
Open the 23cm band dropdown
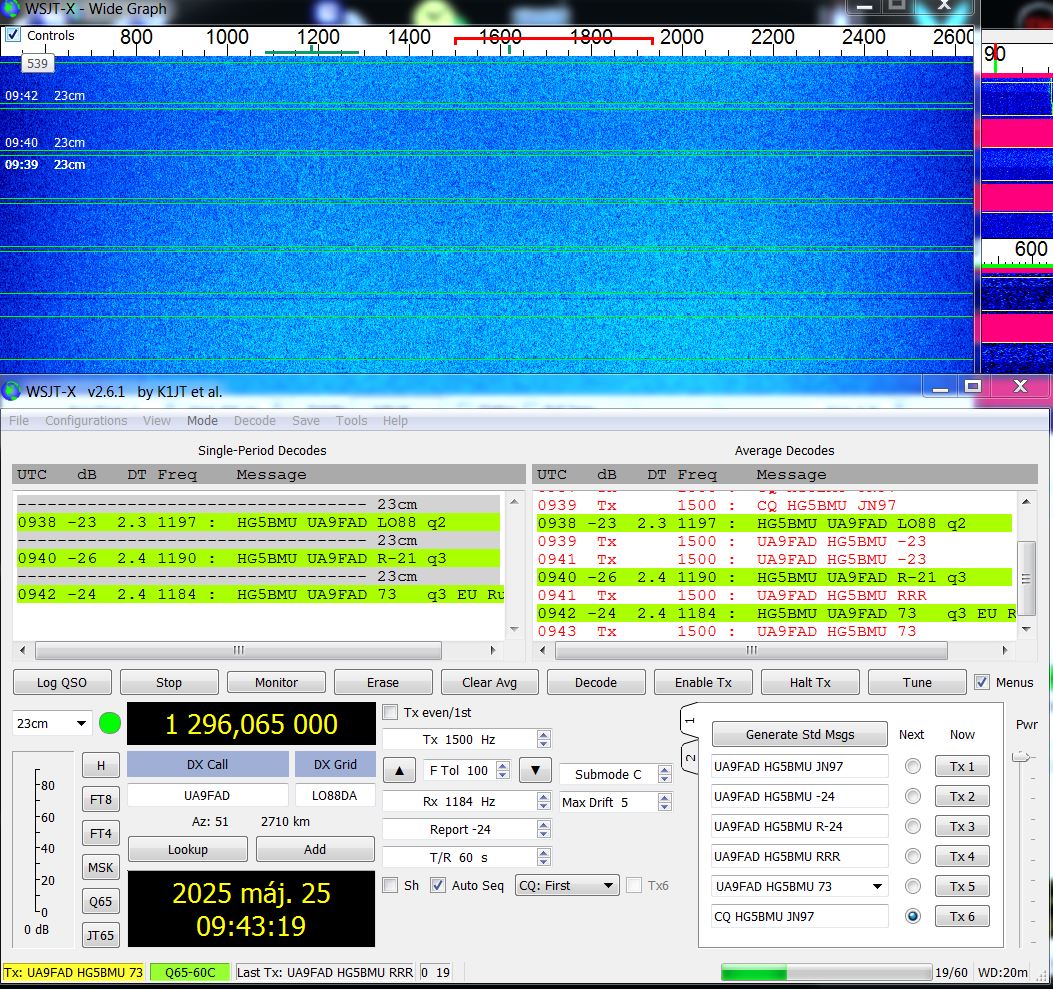52,723
